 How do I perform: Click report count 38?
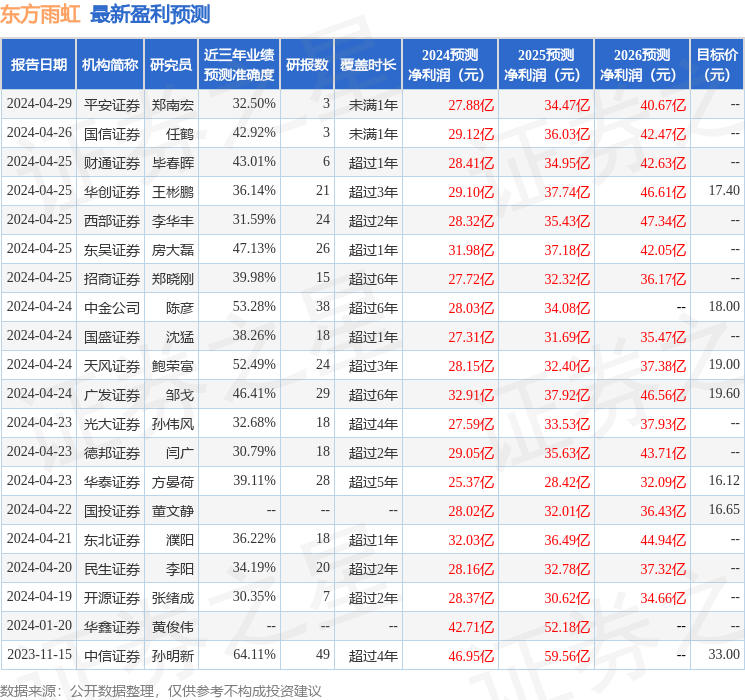pyautogui.click(x=323, y=306)
